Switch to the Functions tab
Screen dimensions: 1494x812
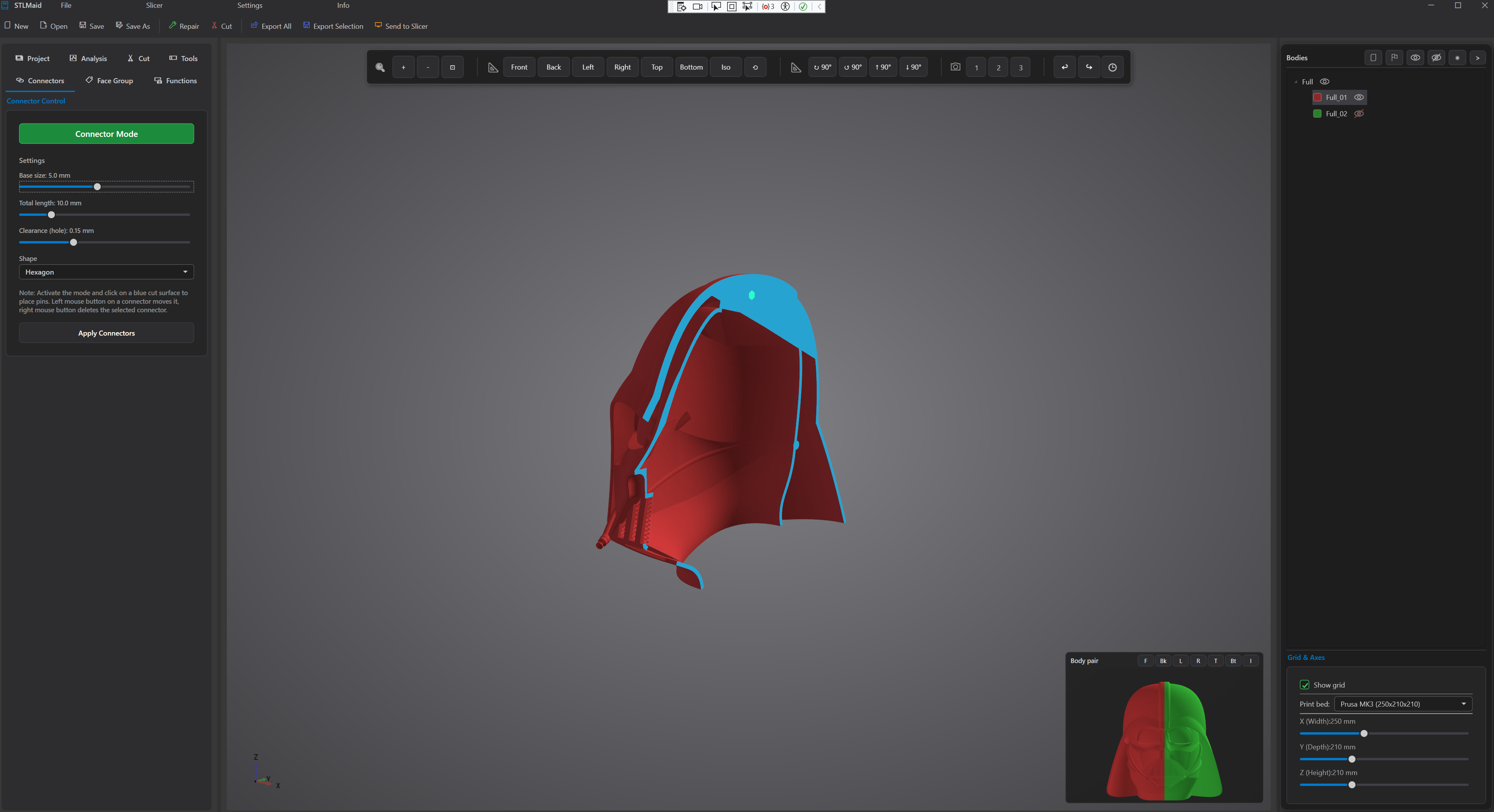pyautogui.click(x=176, y=80)
